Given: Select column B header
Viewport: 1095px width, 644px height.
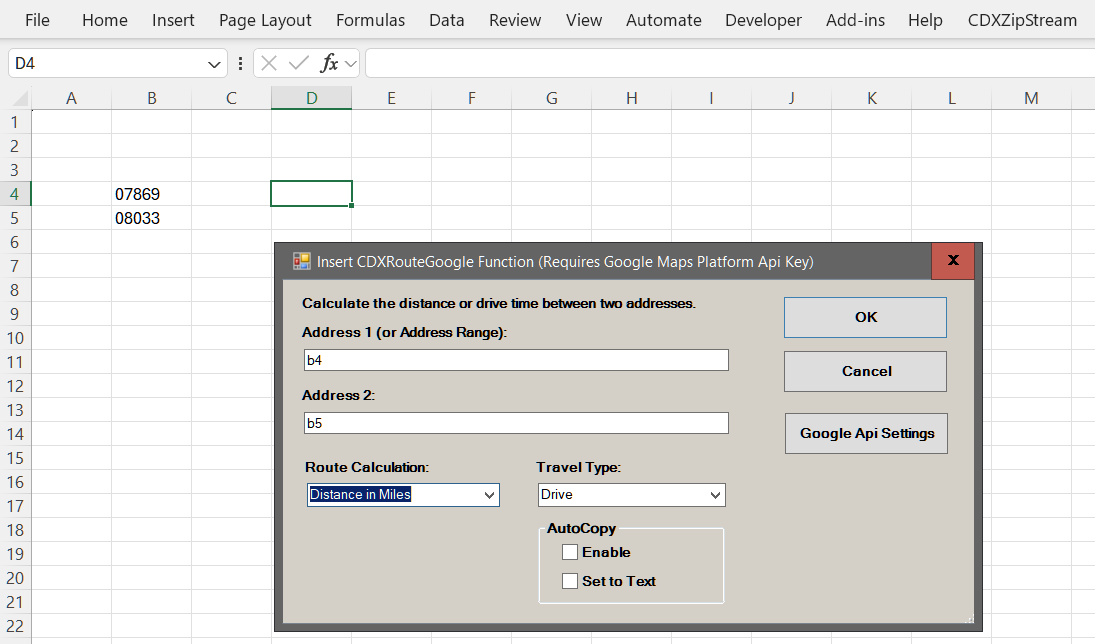Looking at the screenshot, I should coord(152,98).
